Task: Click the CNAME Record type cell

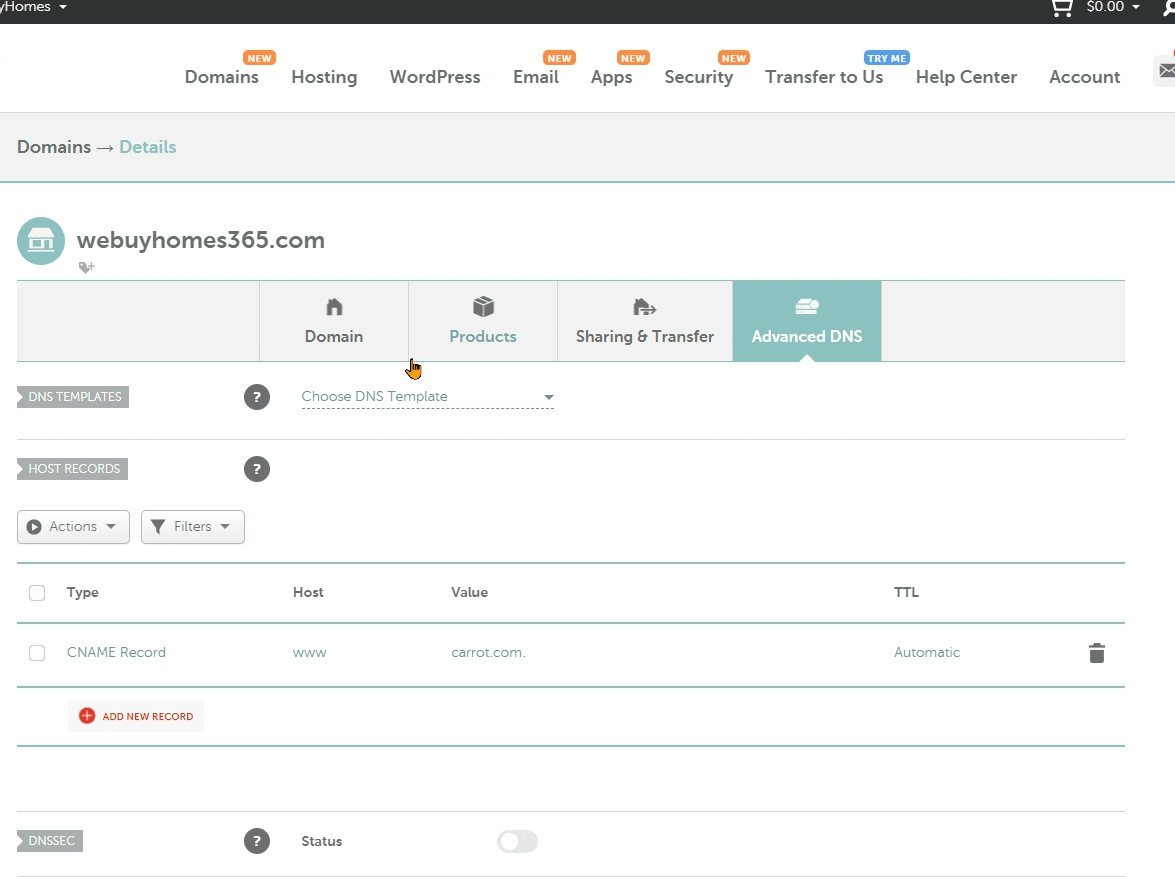Action: (116, 653)
